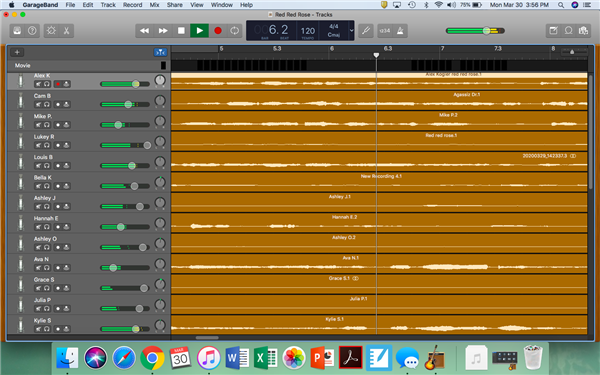600x375 pixels.
Task: Select the Ashley J track header
Action: point(89,203)
